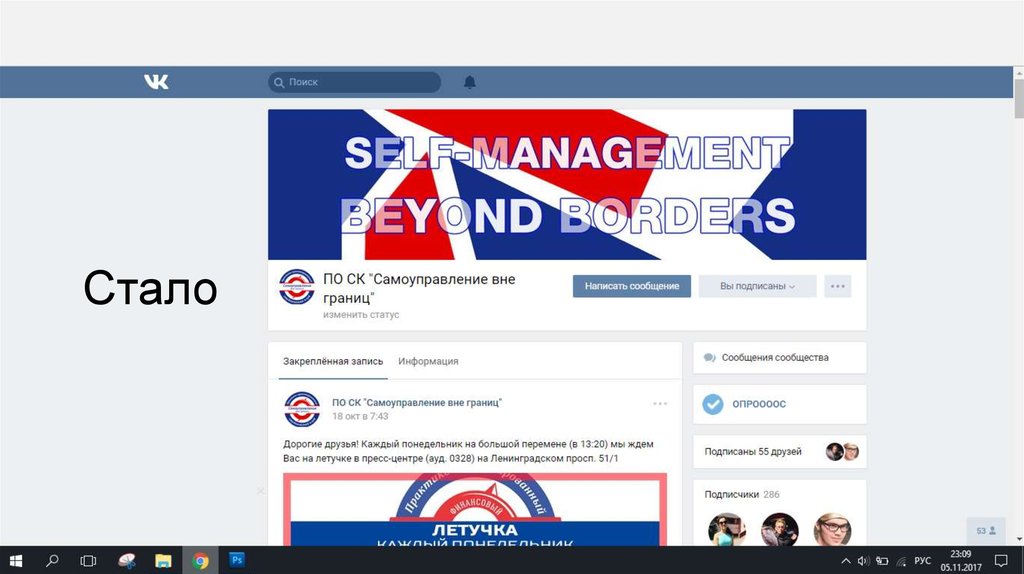Open File Explorer from taskbar
The width and height of the screenshot is (1024, 574).
tap(163, 560)
